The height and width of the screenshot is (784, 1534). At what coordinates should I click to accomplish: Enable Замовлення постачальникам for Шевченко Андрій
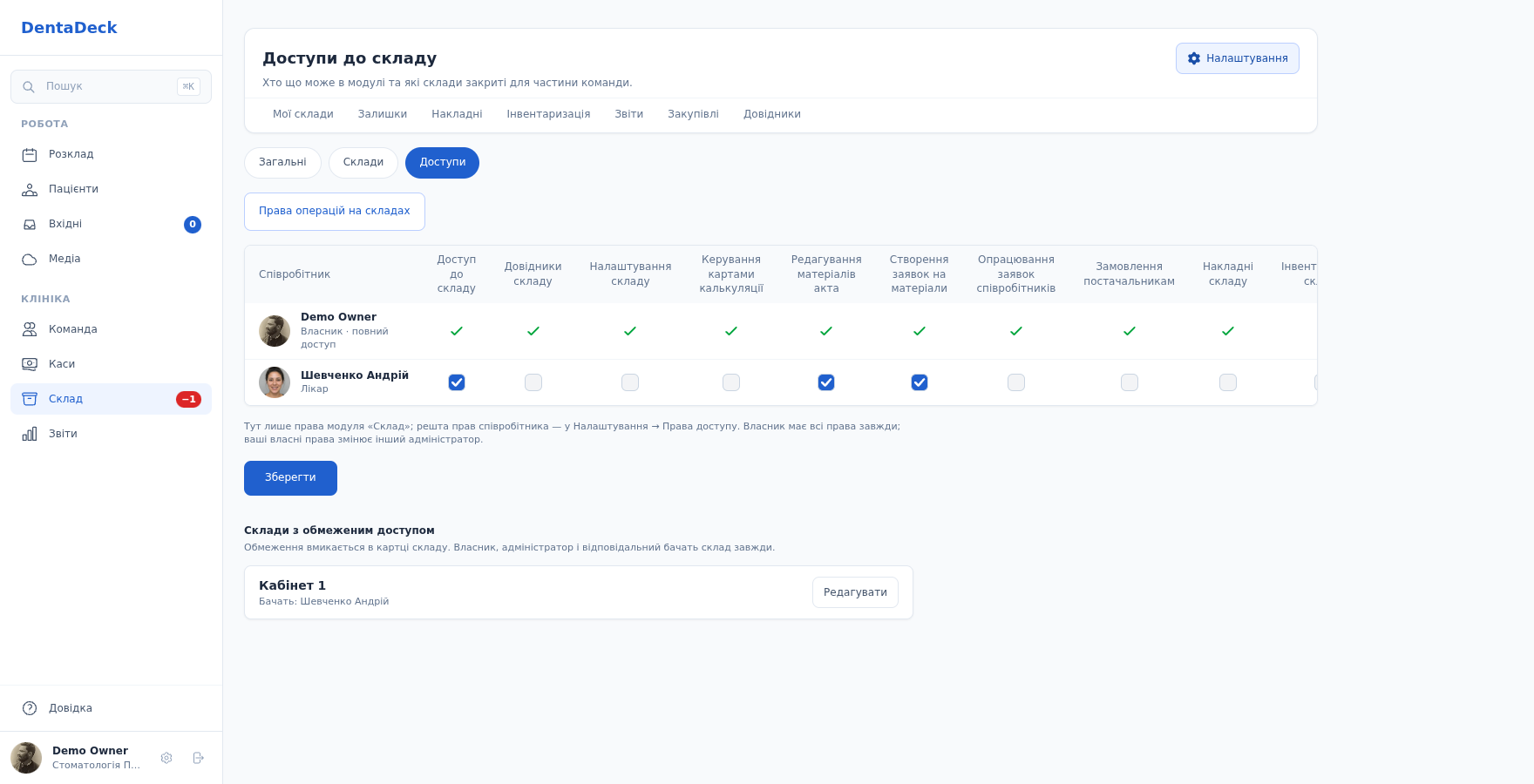pos(1130,382)
